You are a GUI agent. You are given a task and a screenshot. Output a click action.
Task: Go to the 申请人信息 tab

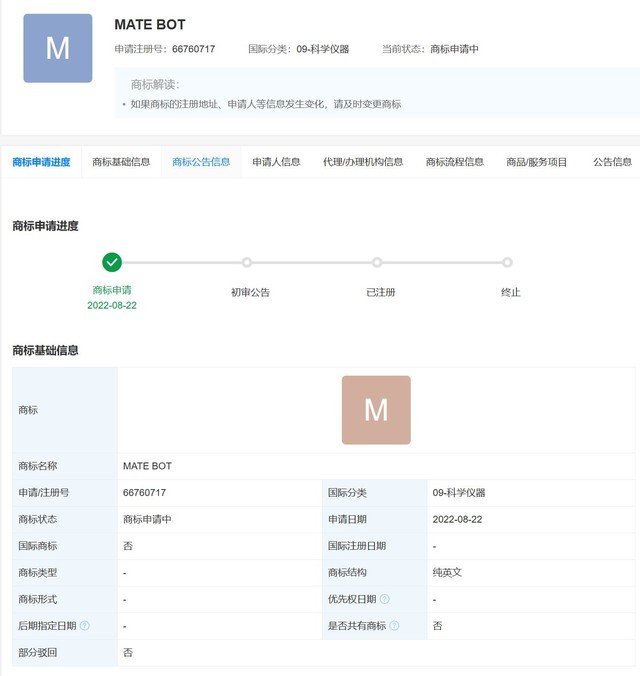pyautogui.click(x=276, y=162)
